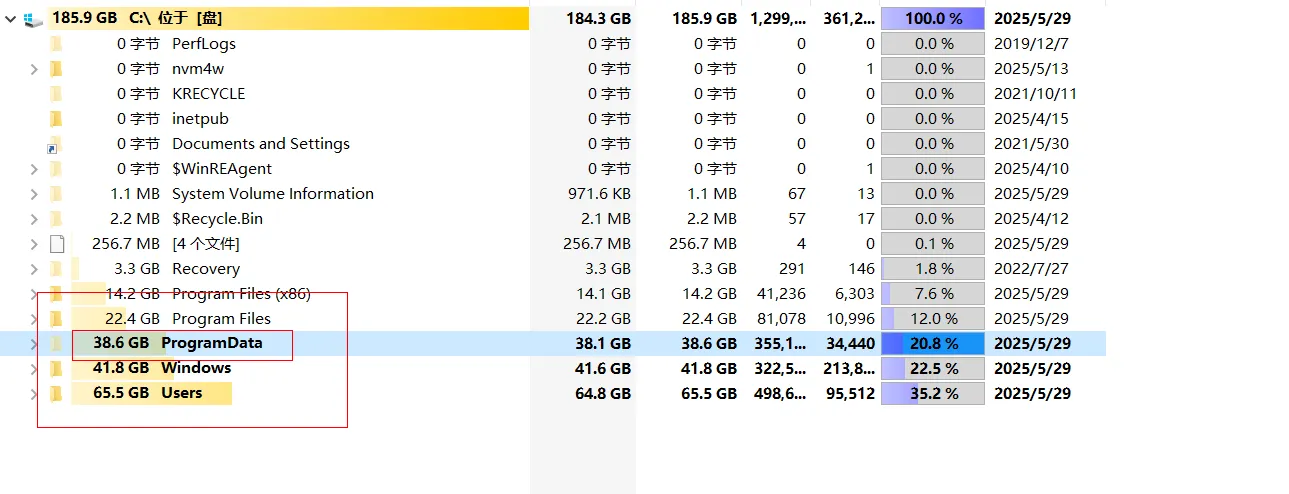Click the 22.5 % percentage bar for Windows
The width and height of the screenshot is (1289, 494).
(x=932, y=368)
